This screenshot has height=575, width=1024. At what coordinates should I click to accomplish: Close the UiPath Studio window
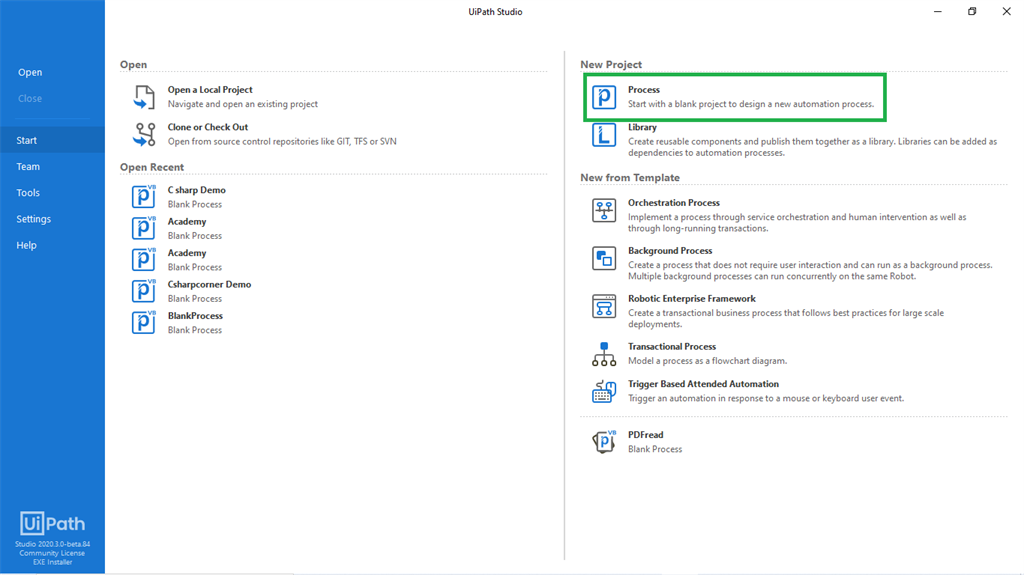coord(1006,12)
